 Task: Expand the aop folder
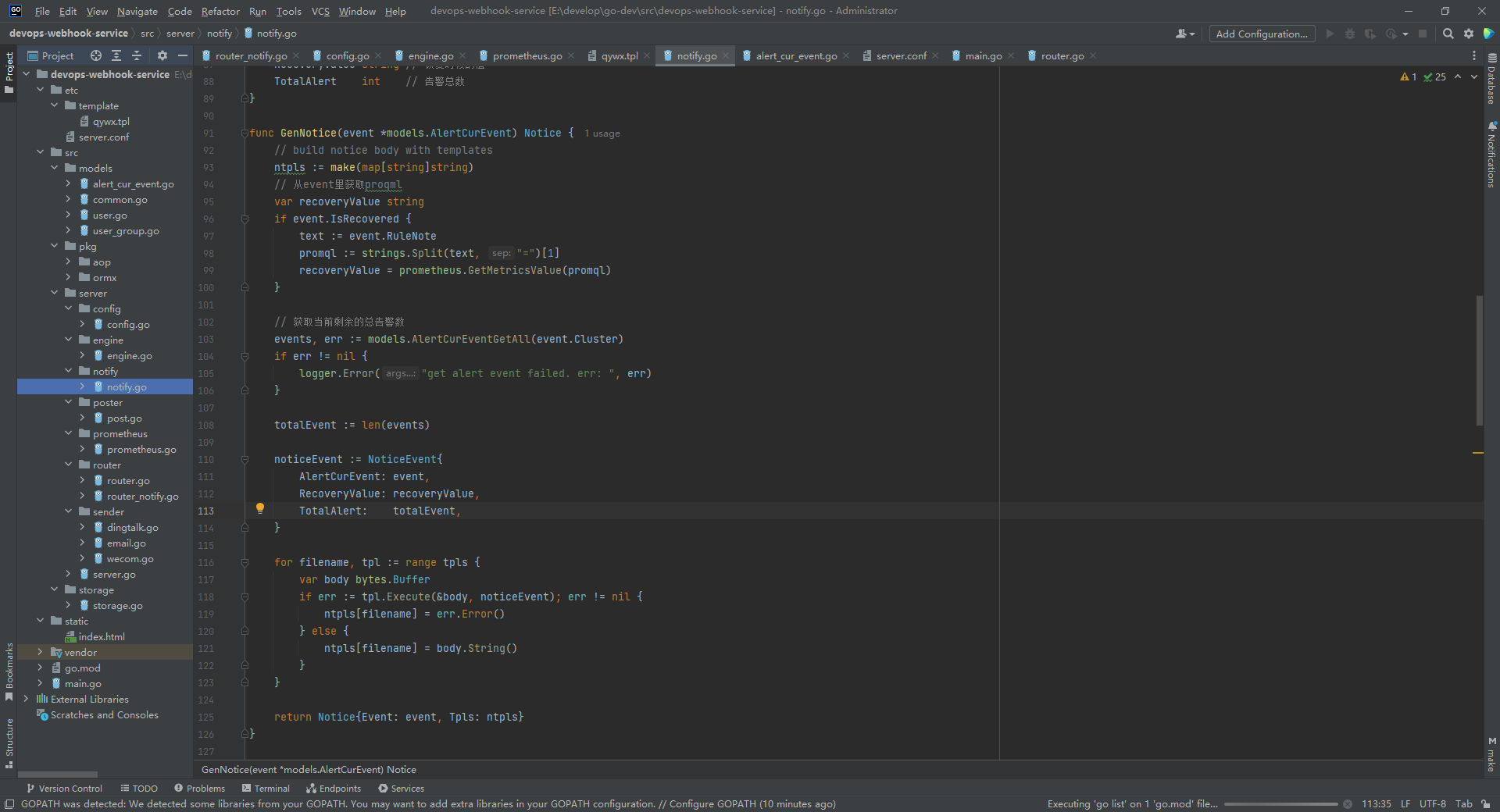click(x=69, y=262)
